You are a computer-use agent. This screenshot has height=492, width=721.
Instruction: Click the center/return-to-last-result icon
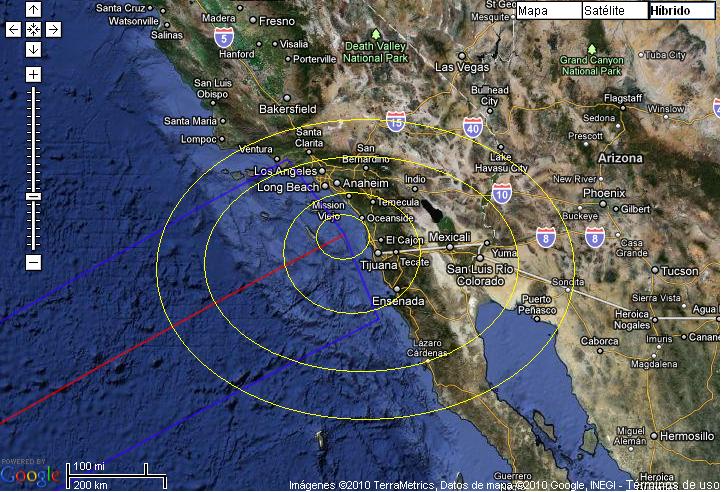(33, 29)
